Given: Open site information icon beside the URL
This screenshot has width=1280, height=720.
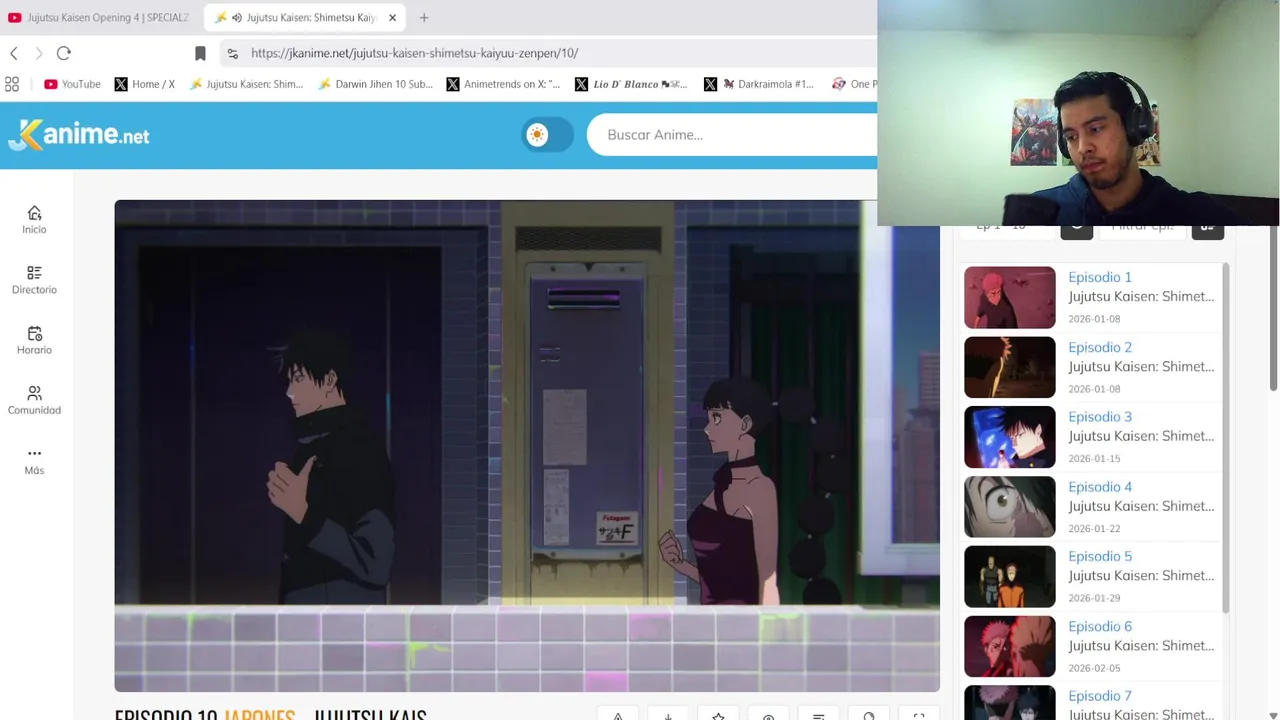Looking at the screenshot, I should coord(233,53).
